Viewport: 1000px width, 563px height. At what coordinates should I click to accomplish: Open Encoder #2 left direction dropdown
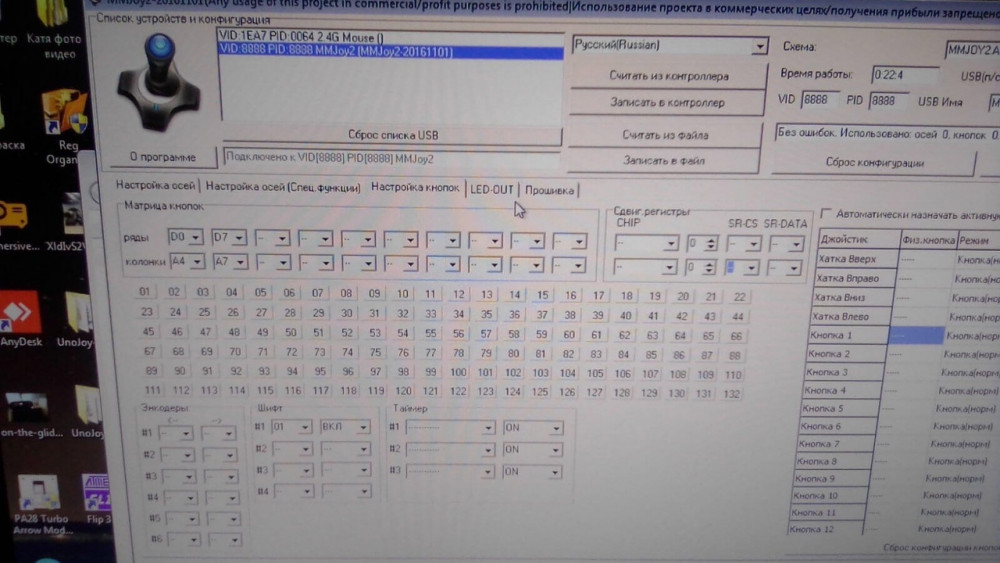pyautogui.click(x=177, y=455)
